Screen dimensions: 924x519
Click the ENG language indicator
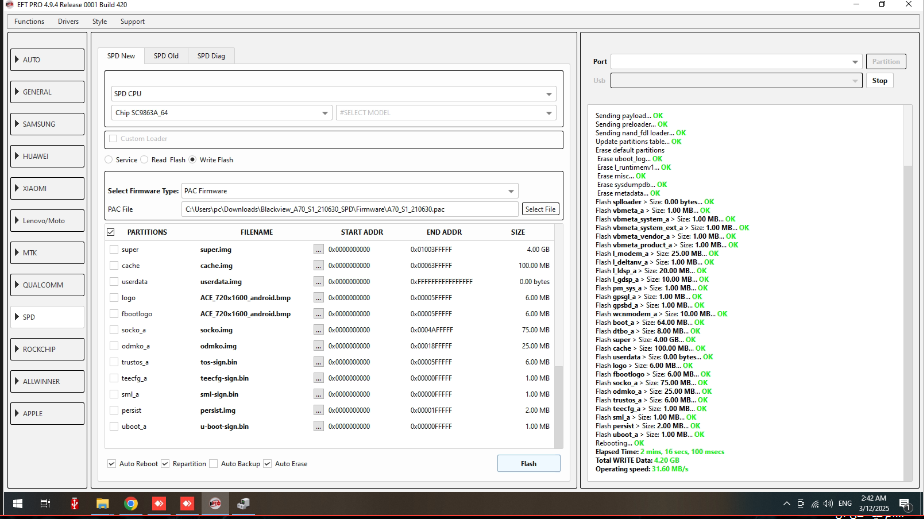pyautogui.click(x=844, y=504)
